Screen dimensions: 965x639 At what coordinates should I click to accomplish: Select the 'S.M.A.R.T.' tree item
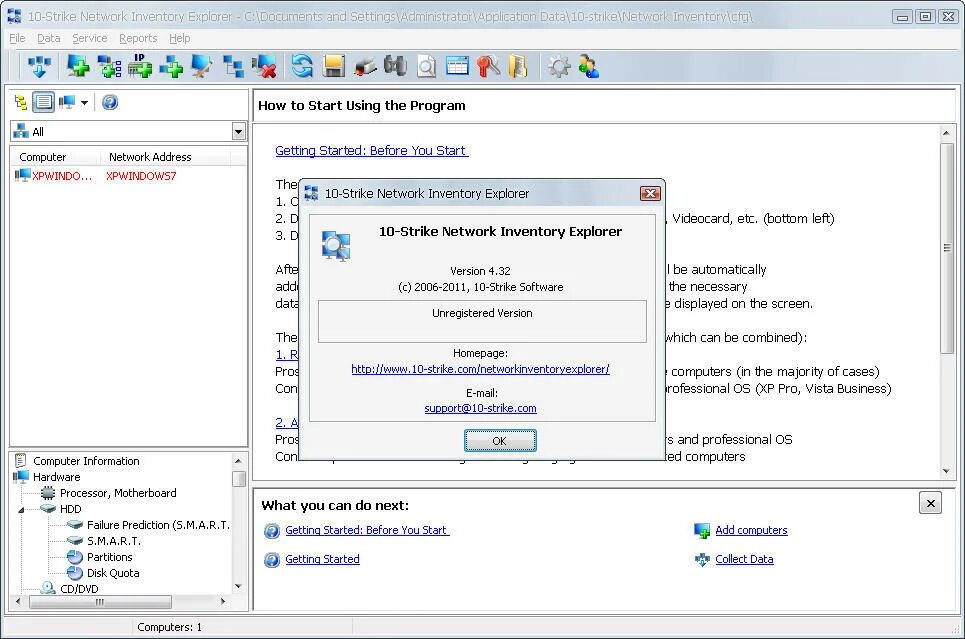click(114, 541)
